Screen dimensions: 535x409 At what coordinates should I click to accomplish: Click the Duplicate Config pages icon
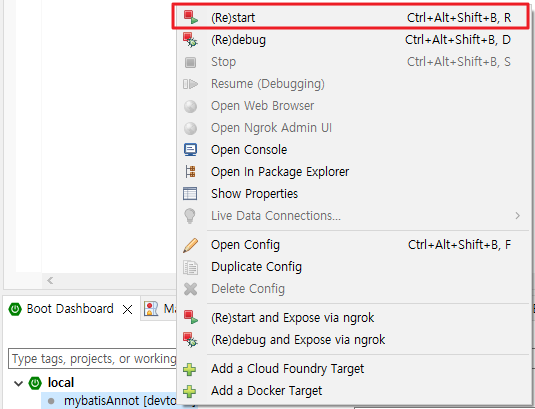(x=190, y=267)
